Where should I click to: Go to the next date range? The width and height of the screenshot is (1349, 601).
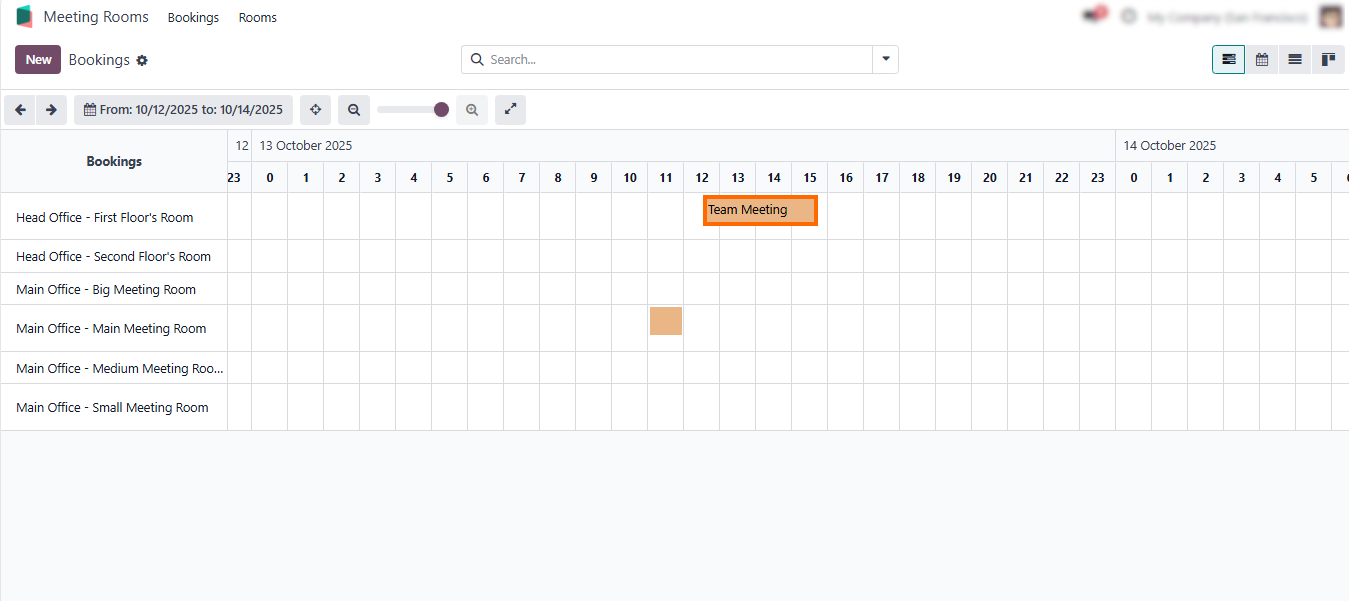(x=51, y=110)
